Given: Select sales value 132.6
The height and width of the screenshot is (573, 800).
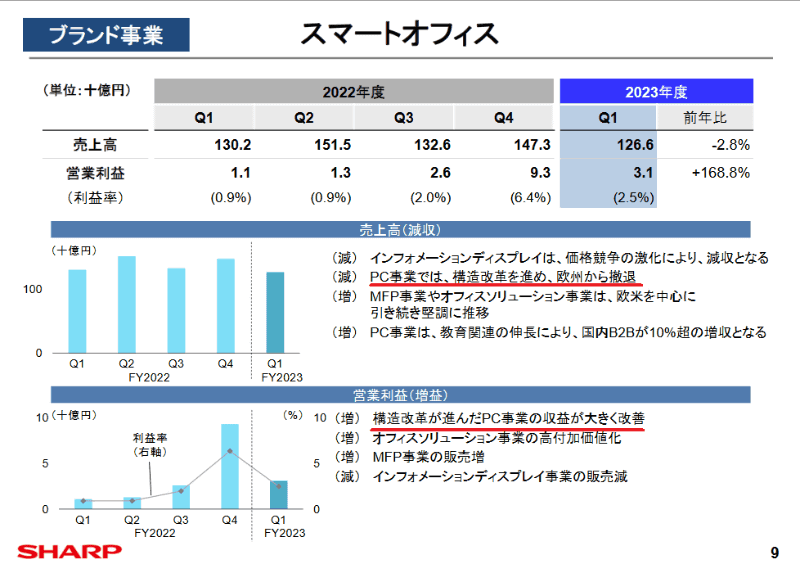Looking at the screenshot, I should [432, 145].
